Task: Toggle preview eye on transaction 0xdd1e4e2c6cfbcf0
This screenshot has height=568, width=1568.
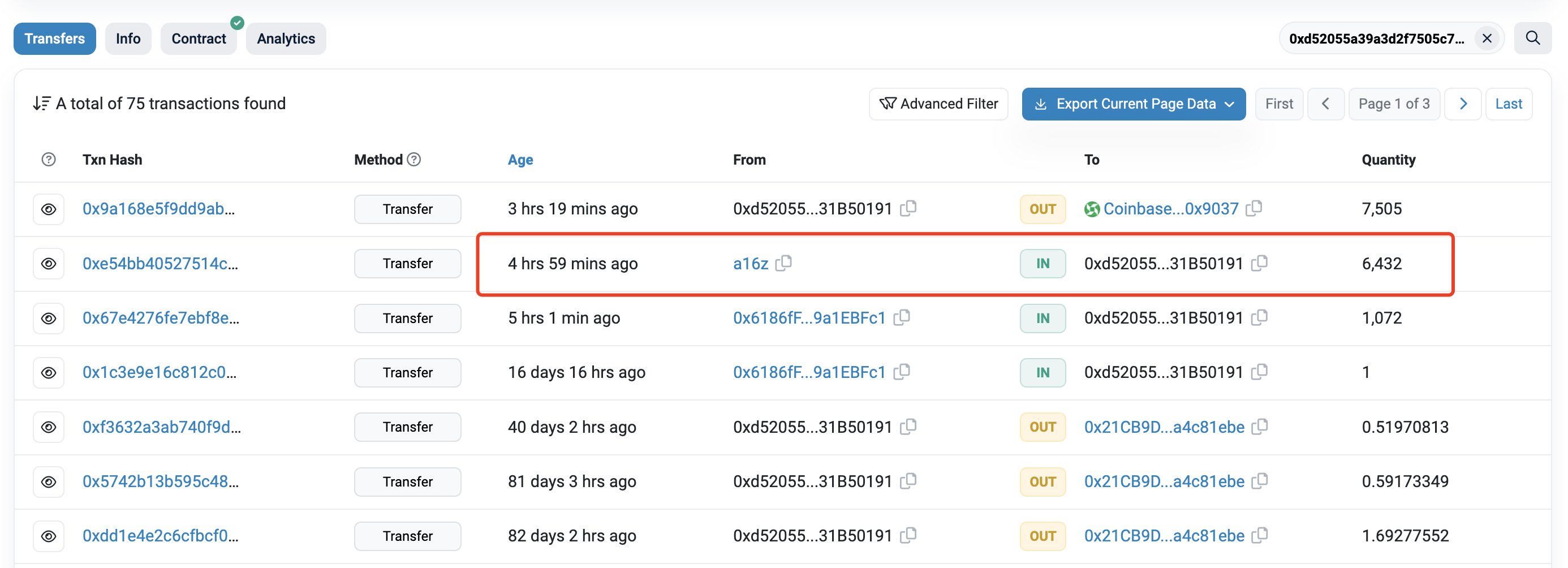Action: pos(49,536)
